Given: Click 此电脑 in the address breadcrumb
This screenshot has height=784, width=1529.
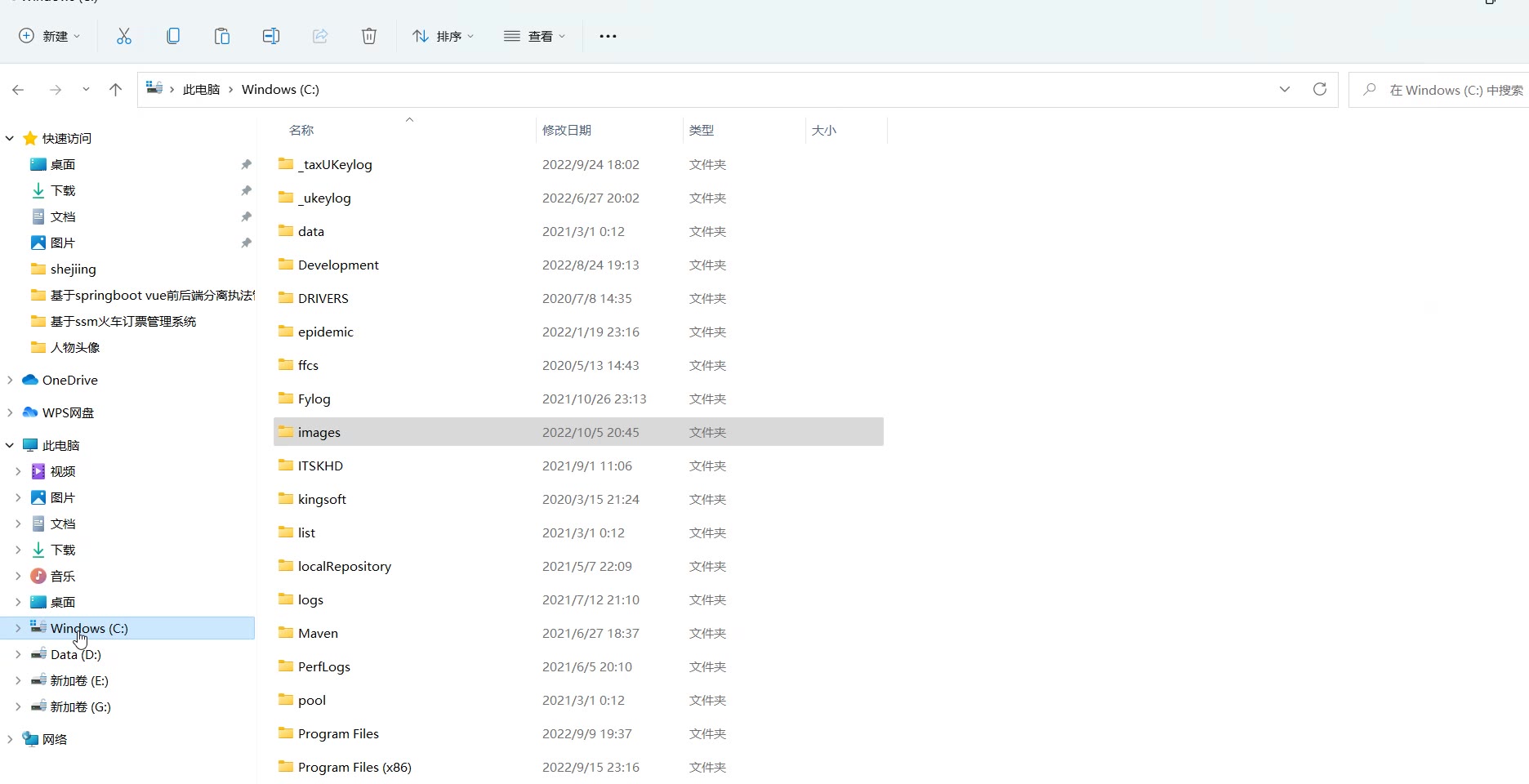Looking at the screenshot, I should (x=201, y=90).
